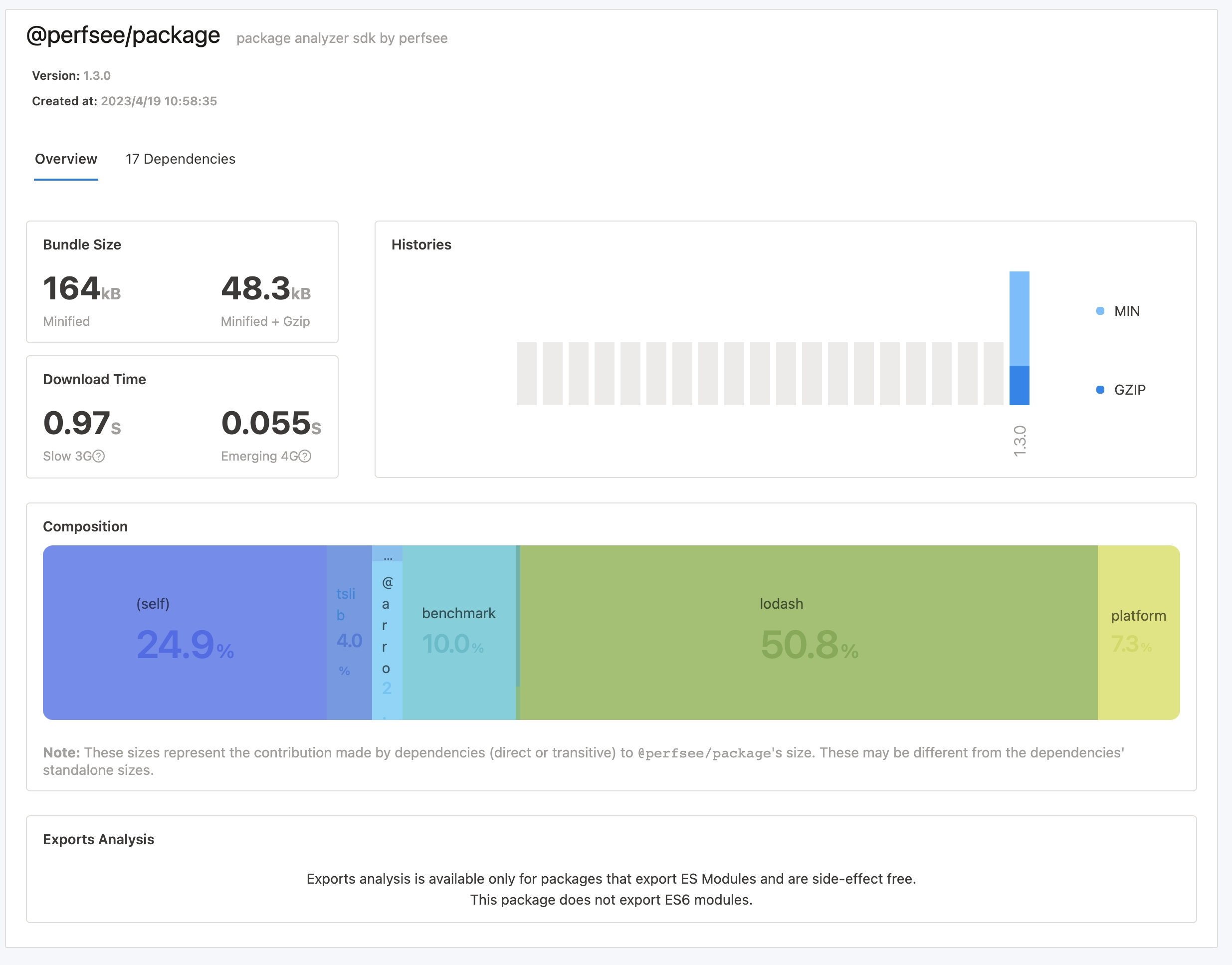Screen dimensions: 1232x965
Task: Click the 0.97 s download time
Action: (x=82, y=423)
